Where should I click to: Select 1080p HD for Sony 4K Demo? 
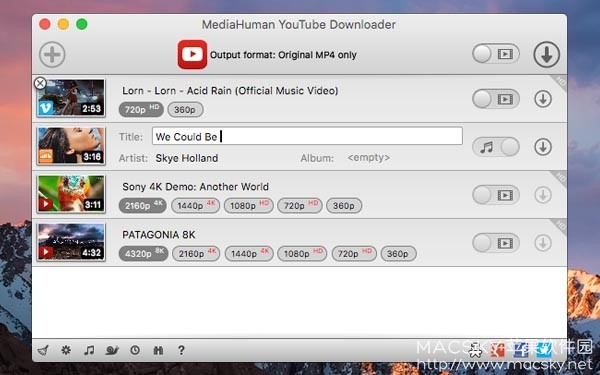(x=249, y=205)
